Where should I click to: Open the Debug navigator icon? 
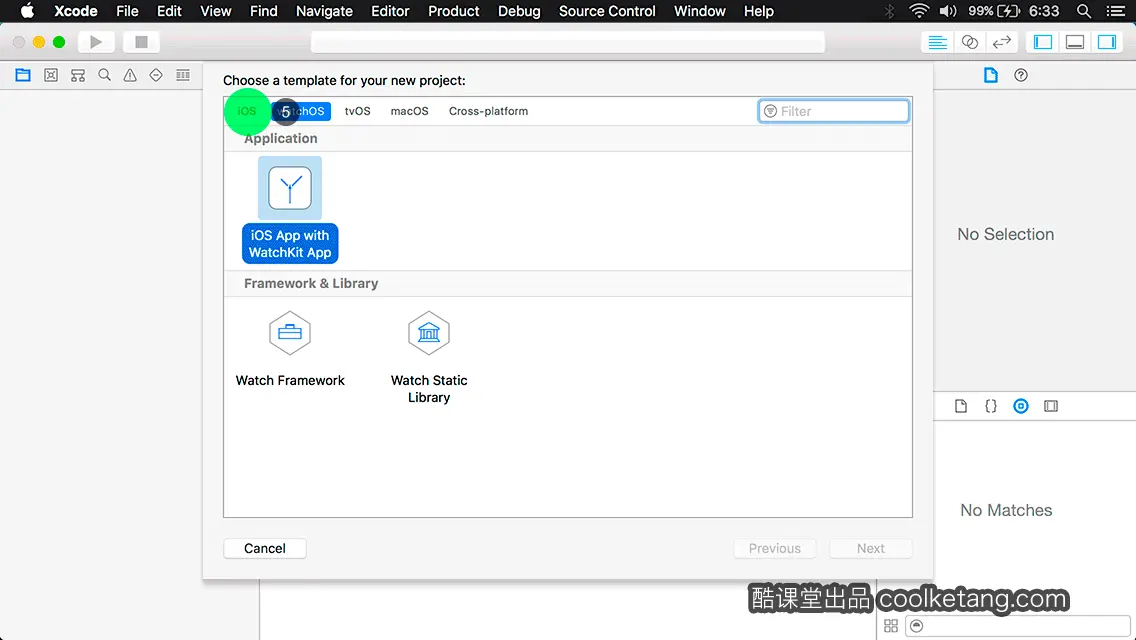point(183,75)
